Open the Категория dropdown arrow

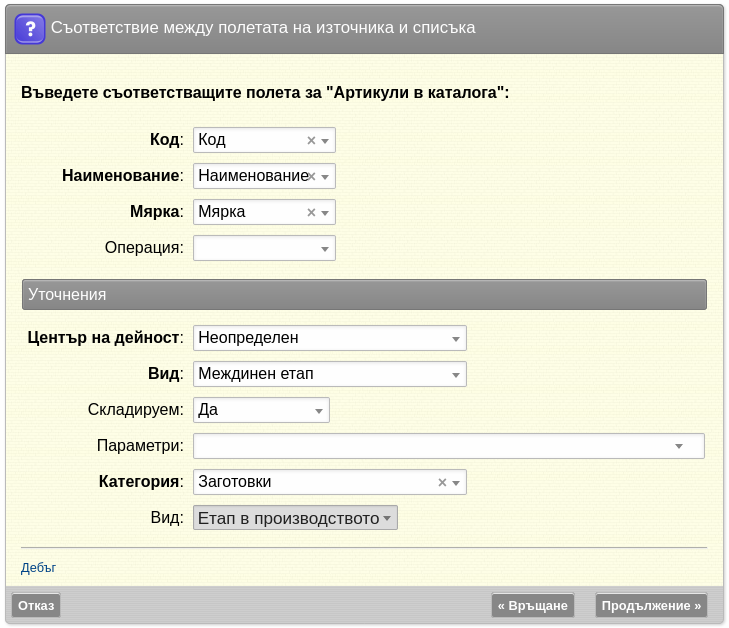coord(456,483)
